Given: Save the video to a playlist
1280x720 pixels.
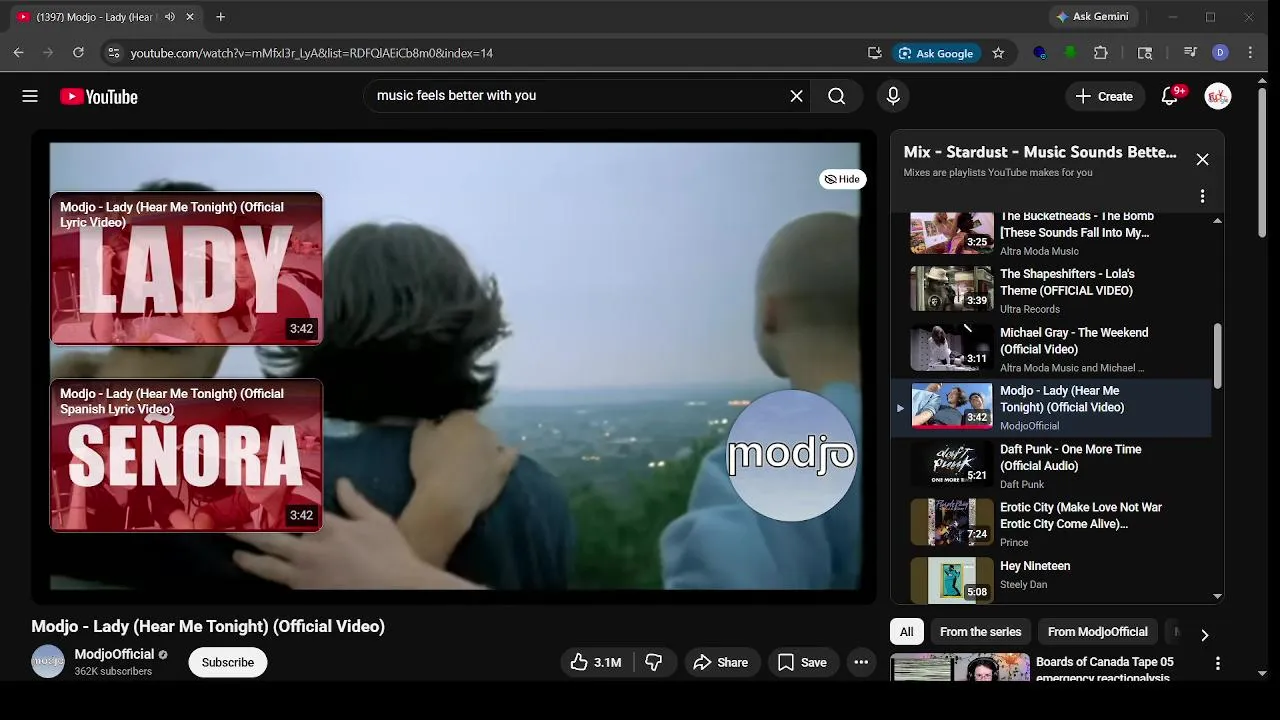Looking at the screenshot, I should [802, 662].
